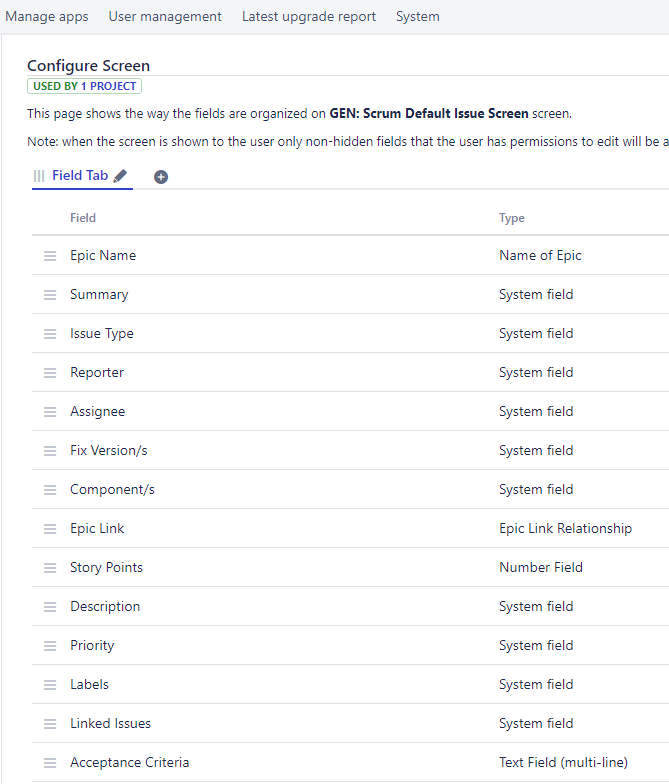Image resolution: width=669 pixels, height=784 pixels.
Task: Click the drag handle for Priority row
Action: coord(50,646)
